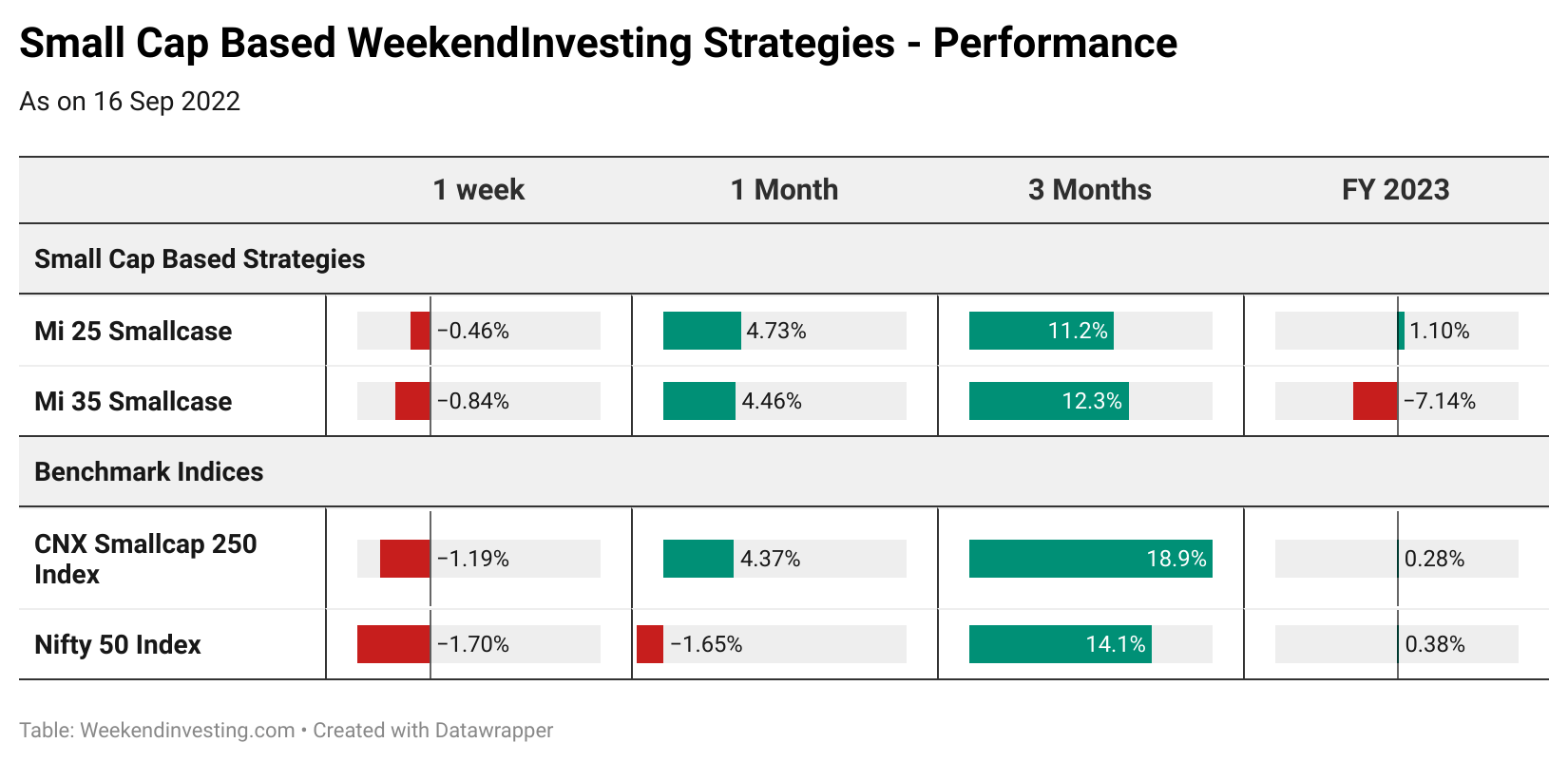This screenshot has width=1568, height=762.
Task: Select the "3 Months" column header
Action: click(x=1089, y=190)
